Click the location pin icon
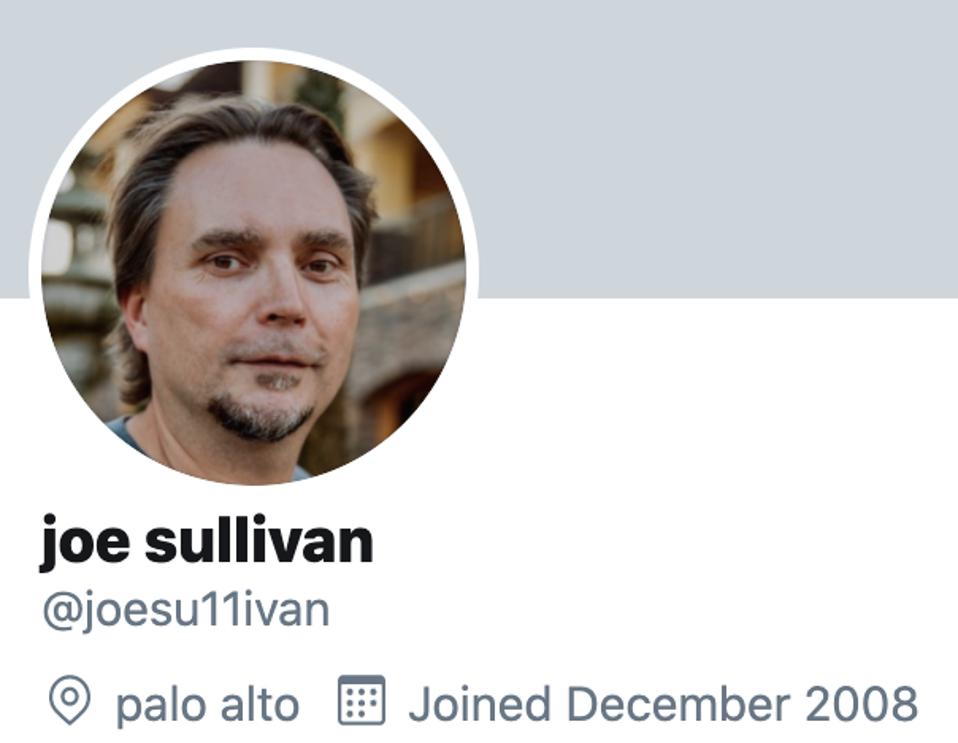 point(70,700)
